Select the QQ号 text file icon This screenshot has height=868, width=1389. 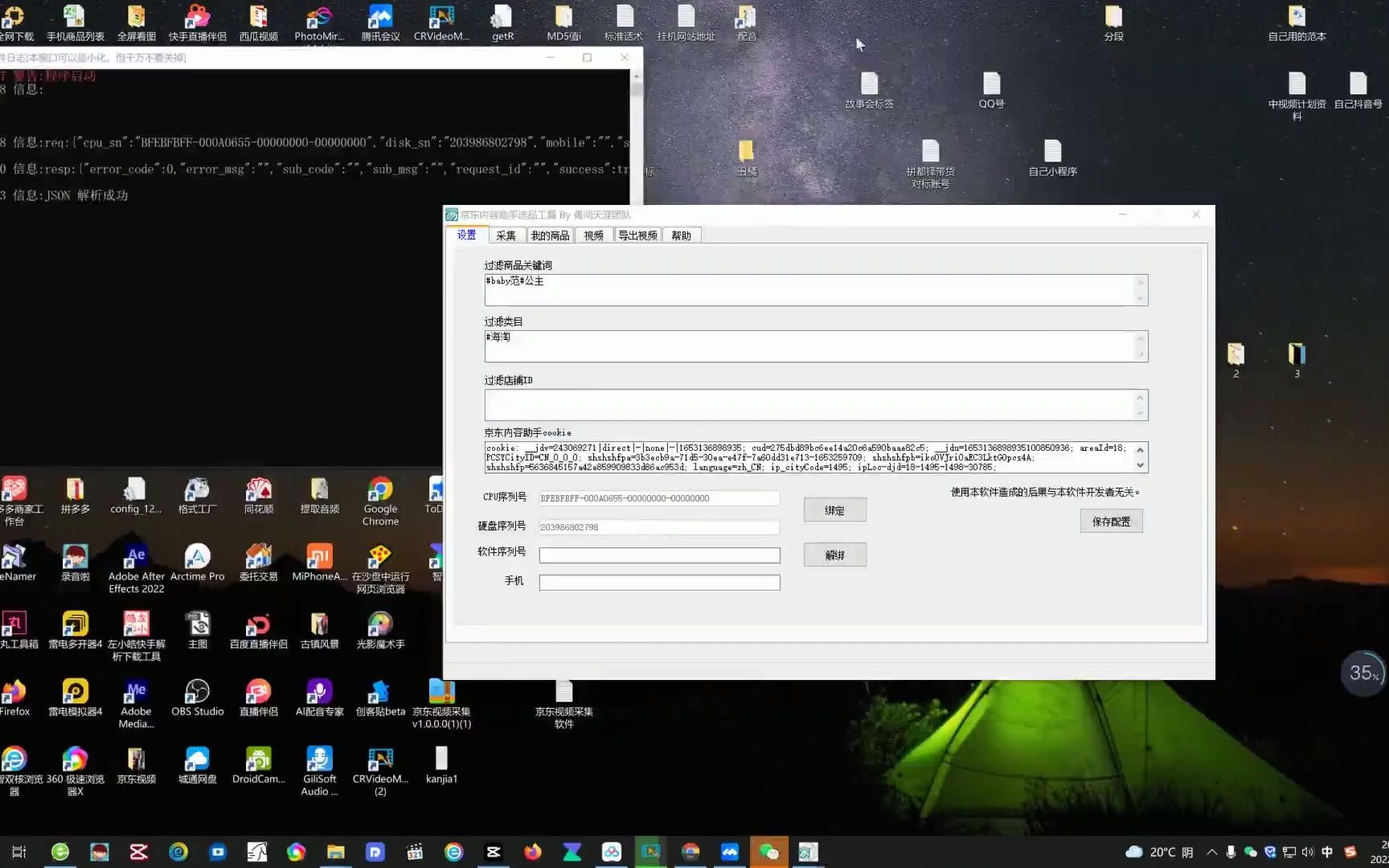click(x=991, y=90)
